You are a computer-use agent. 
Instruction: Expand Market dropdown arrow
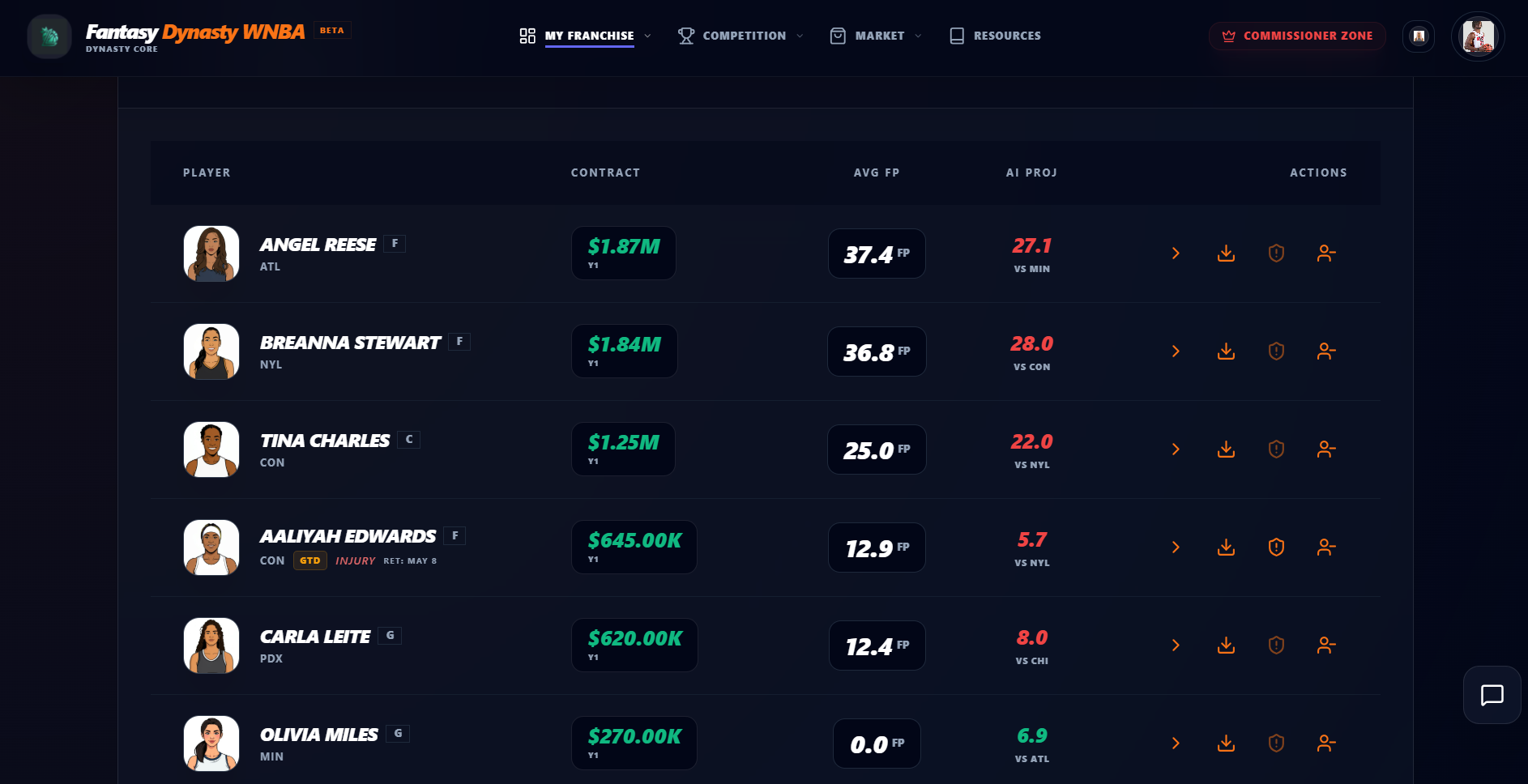click(918, 36)
